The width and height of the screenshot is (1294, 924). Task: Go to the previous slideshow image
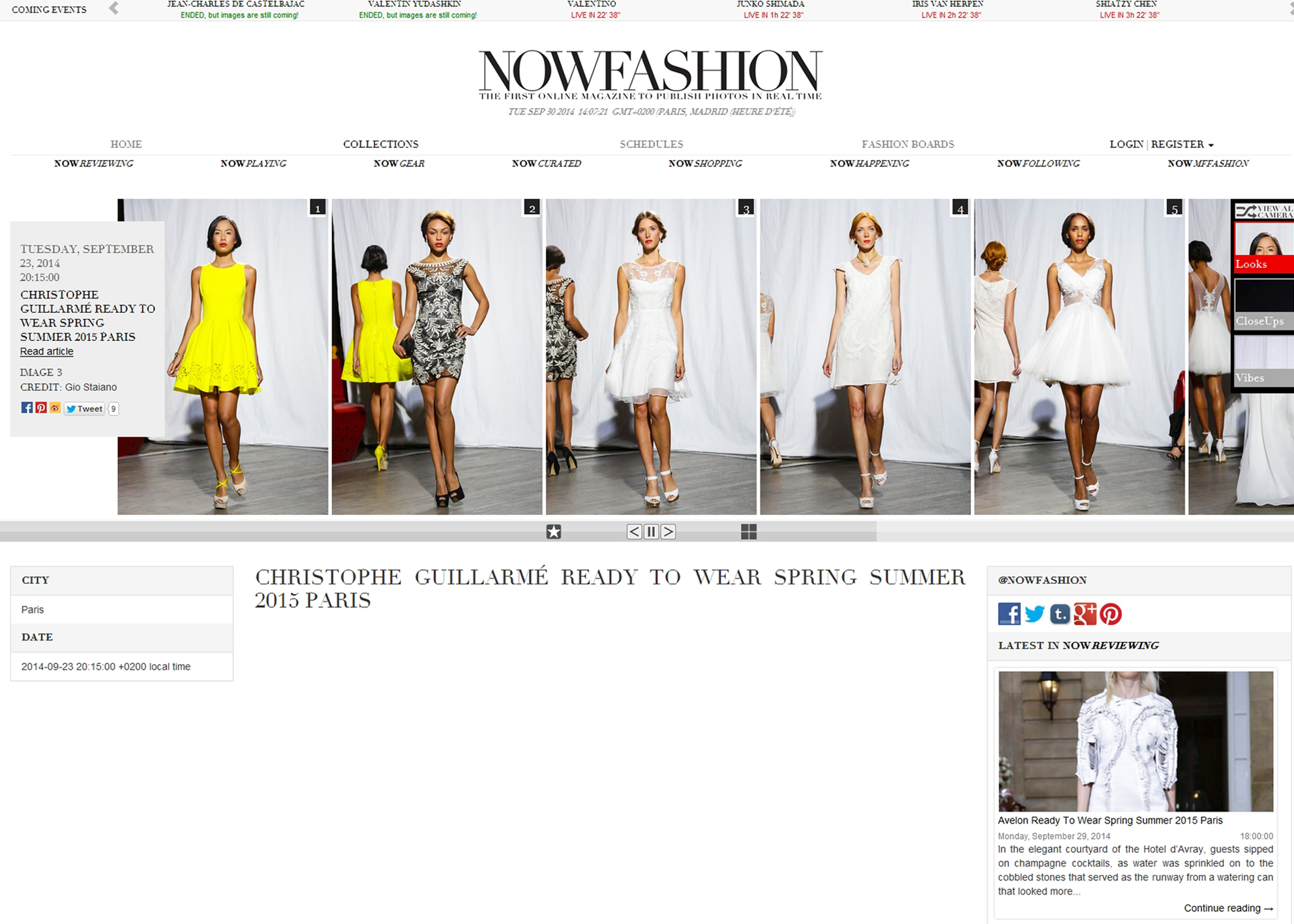pyautogui.click(x=634, y=531)
